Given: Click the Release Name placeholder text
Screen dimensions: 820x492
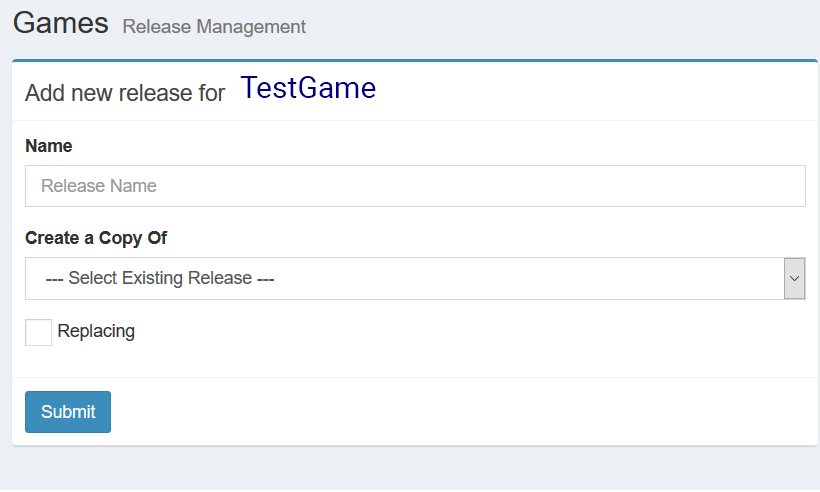Looking at the screenshot, I should tap(99, 186).
